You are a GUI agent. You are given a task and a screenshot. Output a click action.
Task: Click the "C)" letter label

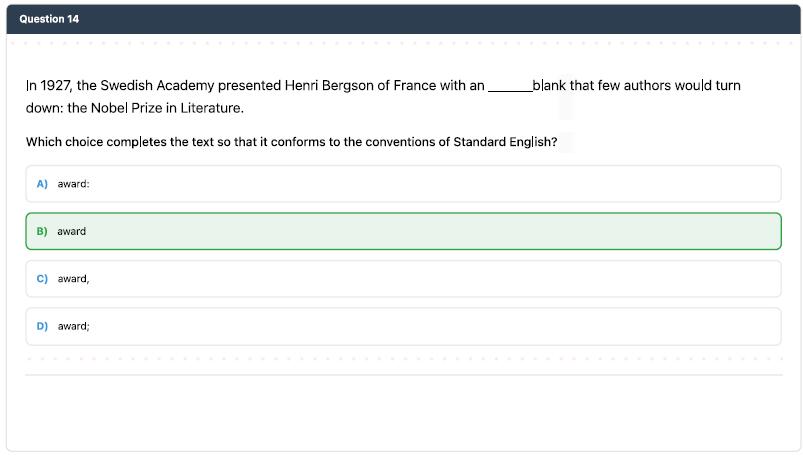pos(42,279)
